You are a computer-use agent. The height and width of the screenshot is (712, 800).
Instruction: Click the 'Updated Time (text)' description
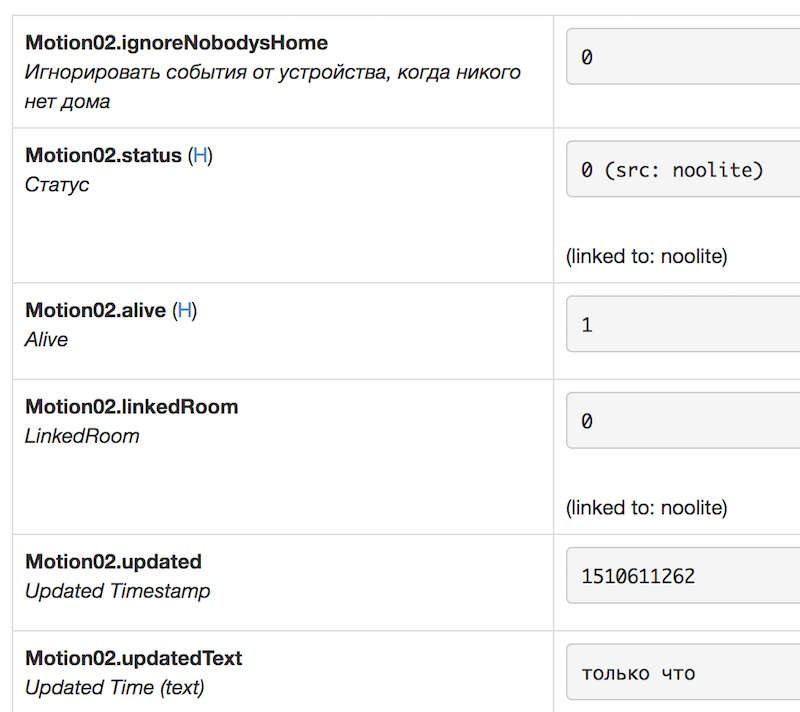click(x=114, y=688)
